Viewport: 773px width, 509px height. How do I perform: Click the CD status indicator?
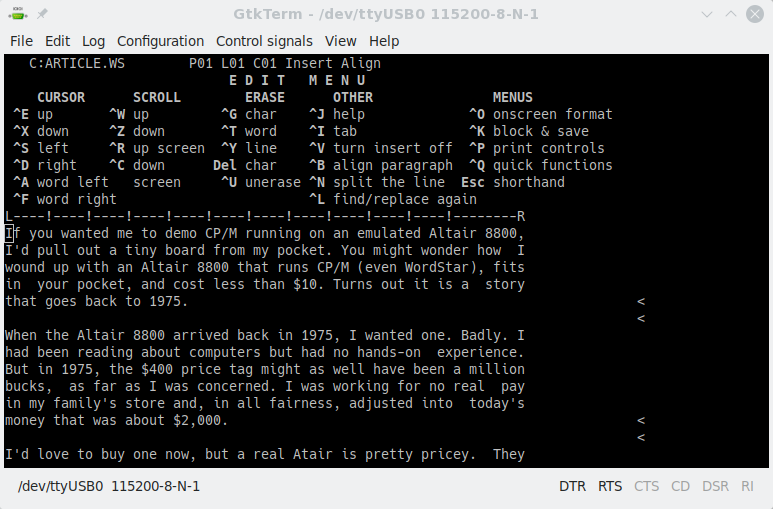[x=680, y=486]
